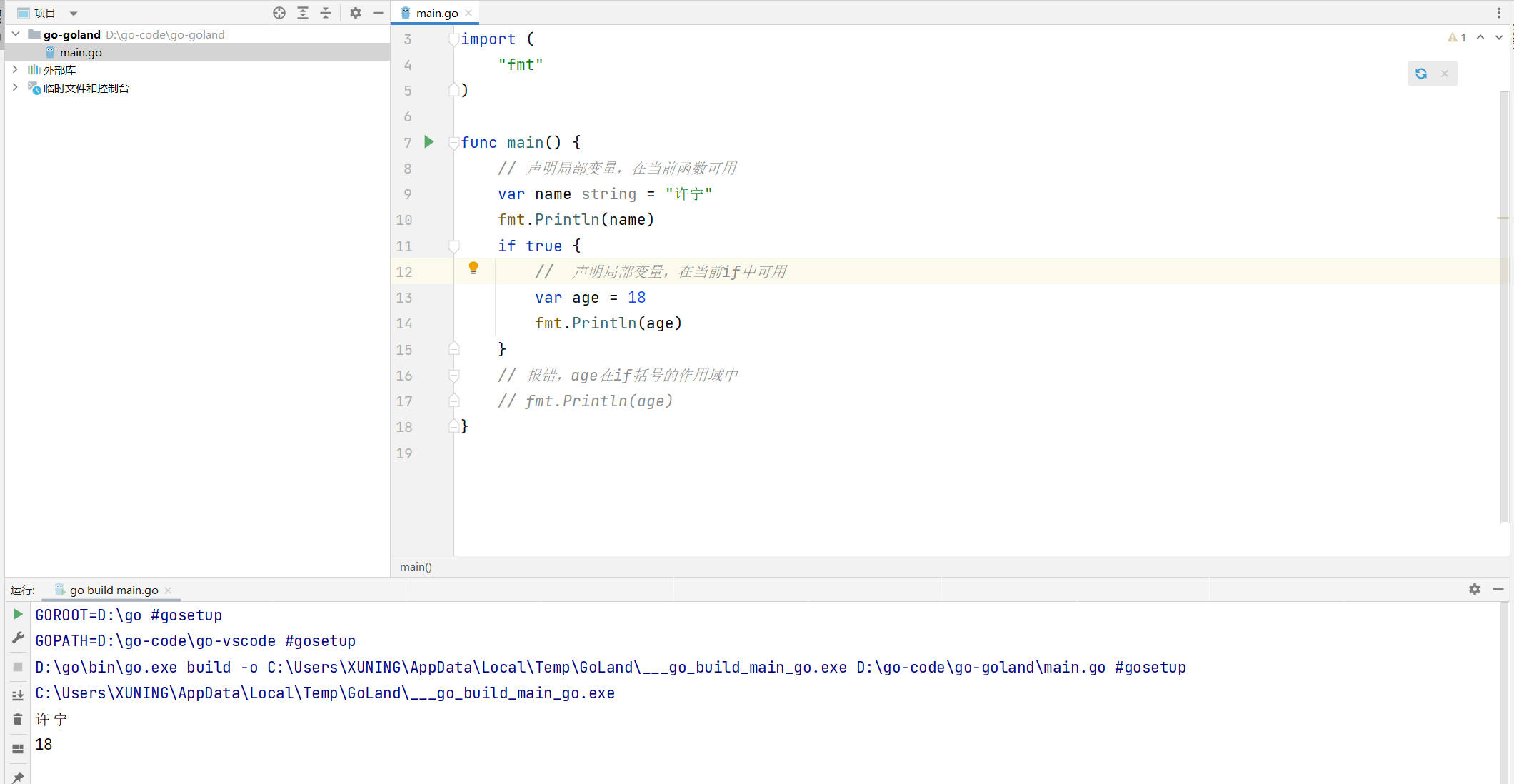The image size is (1514, 784).
Task: Click the locate/select opened file target icon
Action: click(279, 13)
